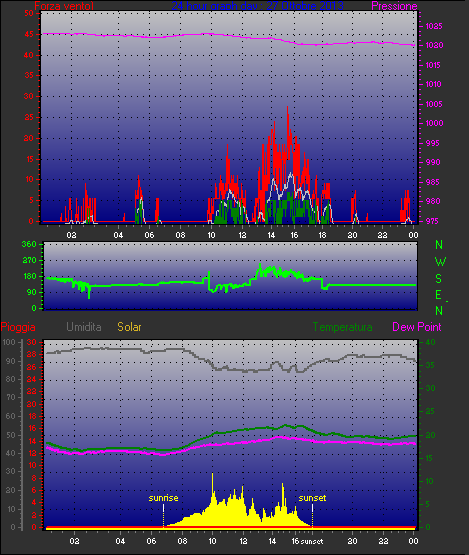469x555 pixels.
Task: Select the Umidita legend label
Action: point(84,327)
